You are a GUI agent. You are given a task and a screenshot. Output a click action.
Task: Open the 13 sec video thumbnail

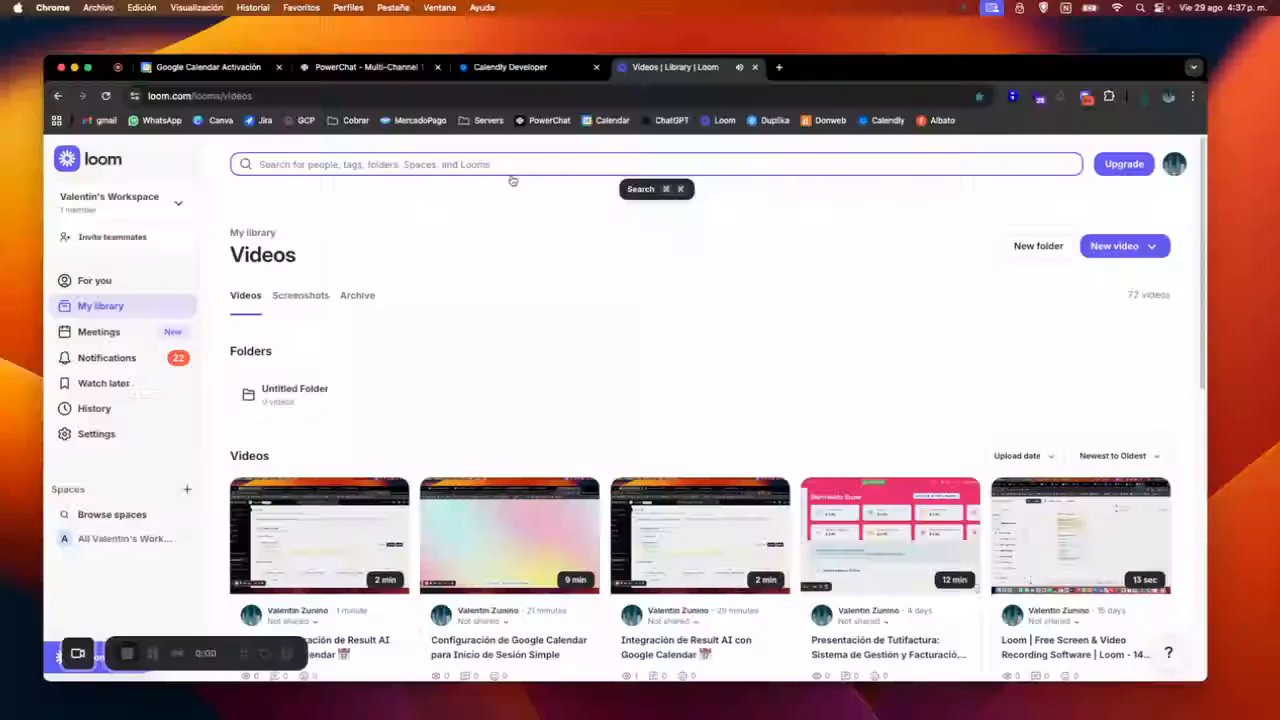coord(1081,536)
